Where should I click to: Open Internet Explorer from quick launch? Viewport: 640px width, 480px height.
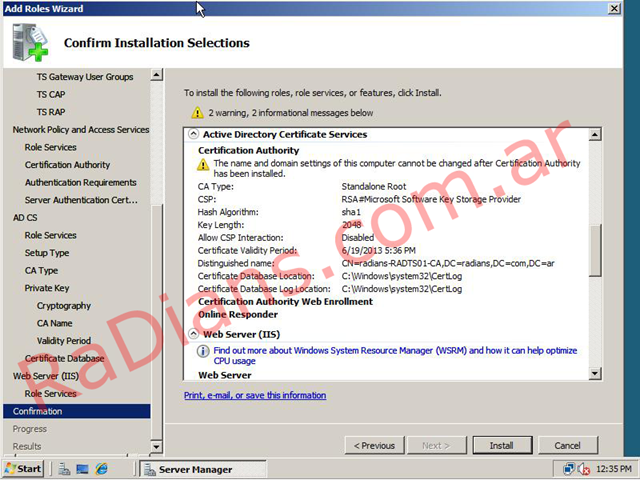pyautogui.click(x=101, y=469)
